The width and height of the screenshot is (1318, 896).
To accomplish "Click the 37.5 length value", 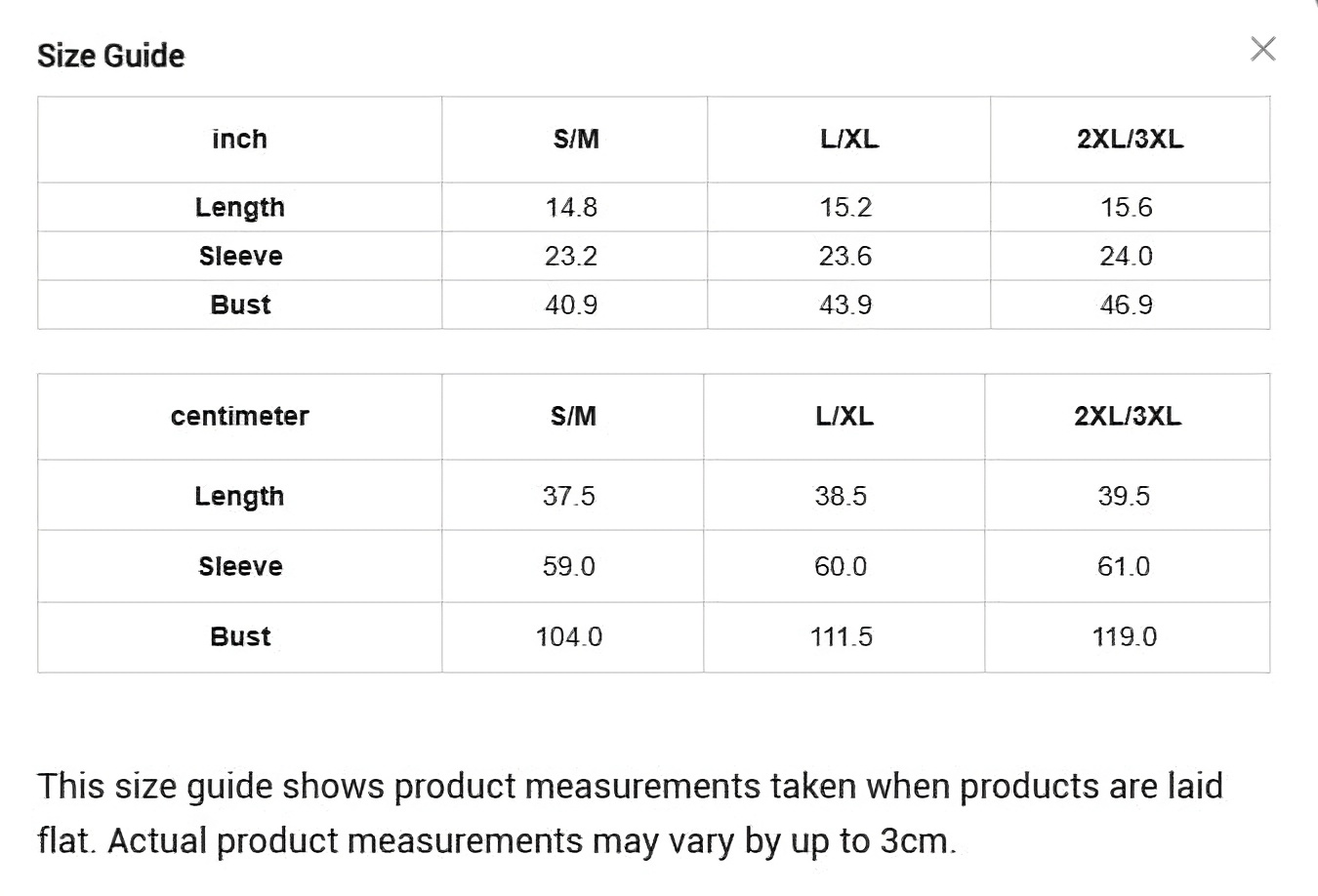I will click(x=569, y=496).
